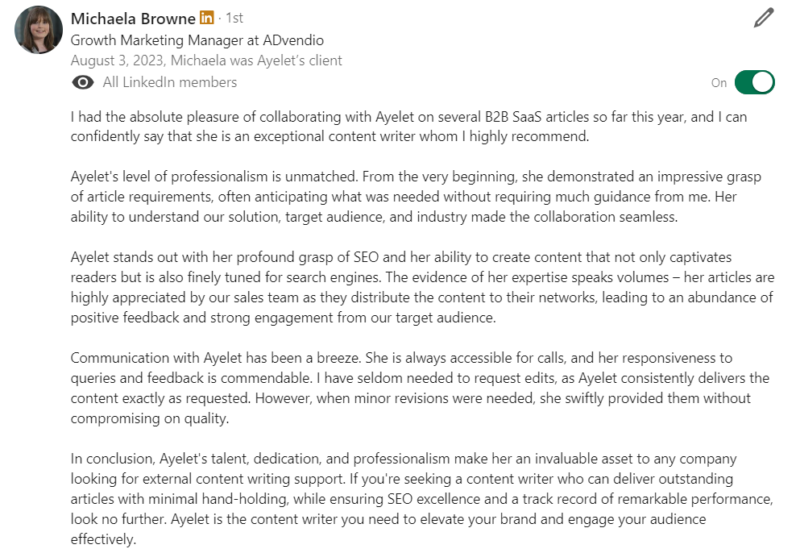Click the line starting 'positive feedback and strong'

[283, 318]
